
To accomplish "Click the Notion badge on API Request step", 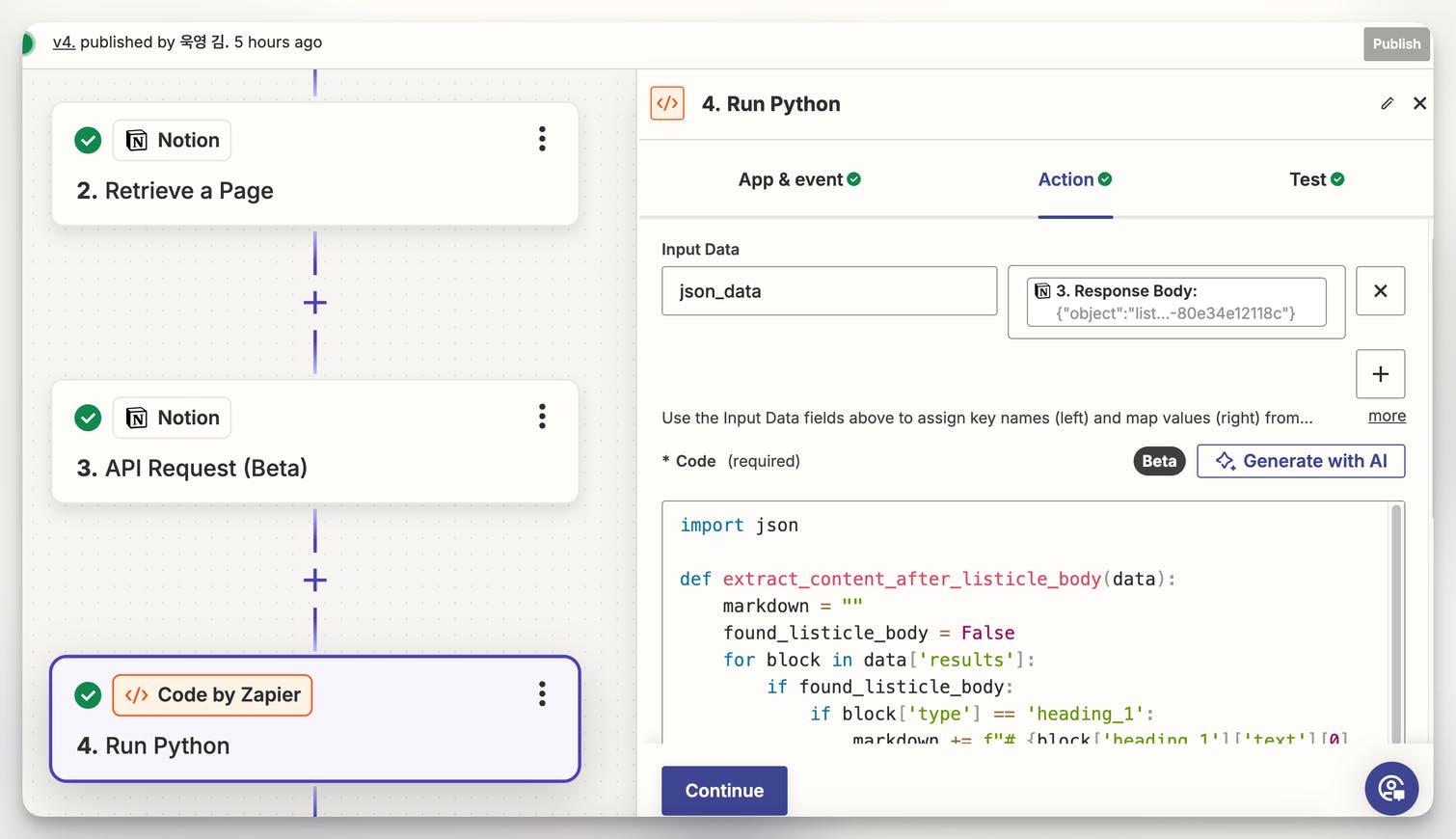I will point(173,418).
